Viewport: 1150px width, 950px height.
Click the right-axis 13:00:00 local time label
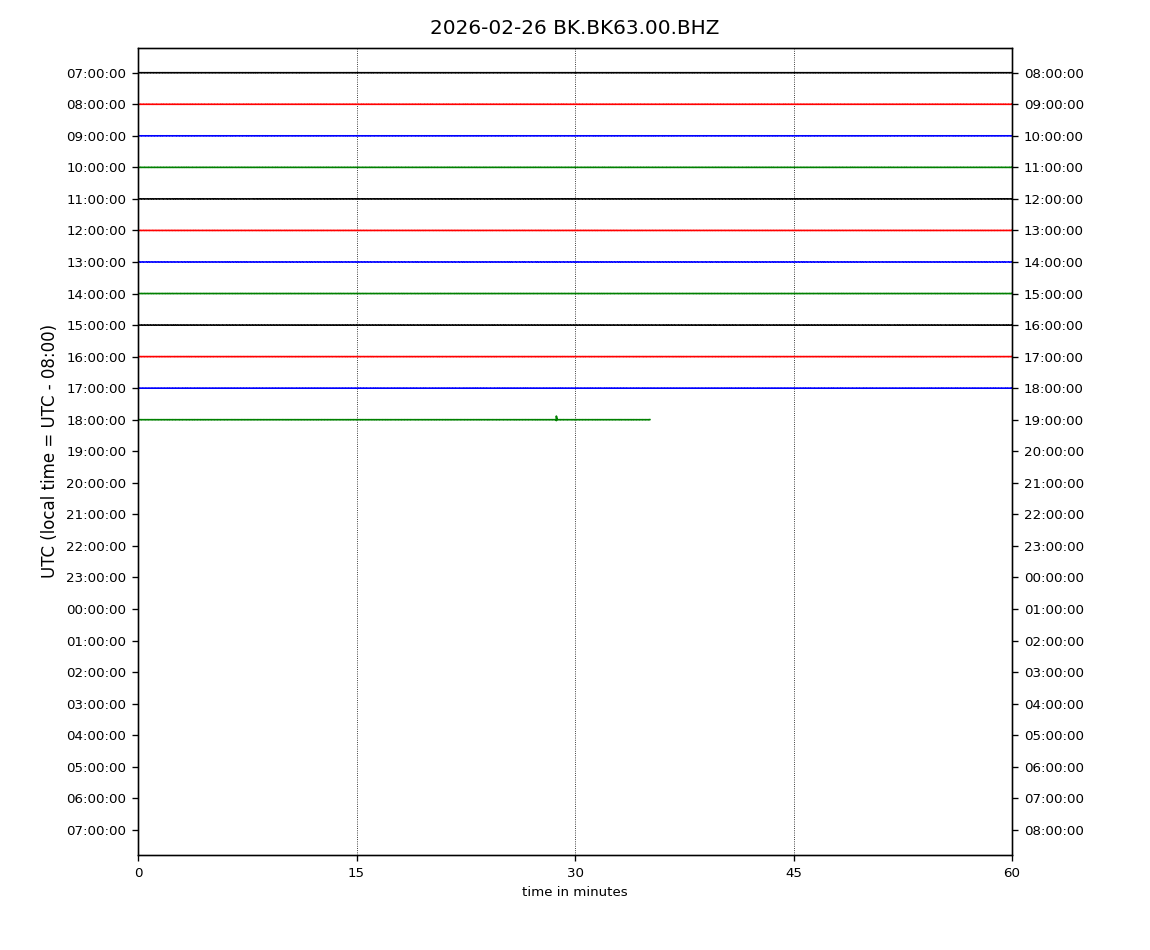coord(1053,231)
